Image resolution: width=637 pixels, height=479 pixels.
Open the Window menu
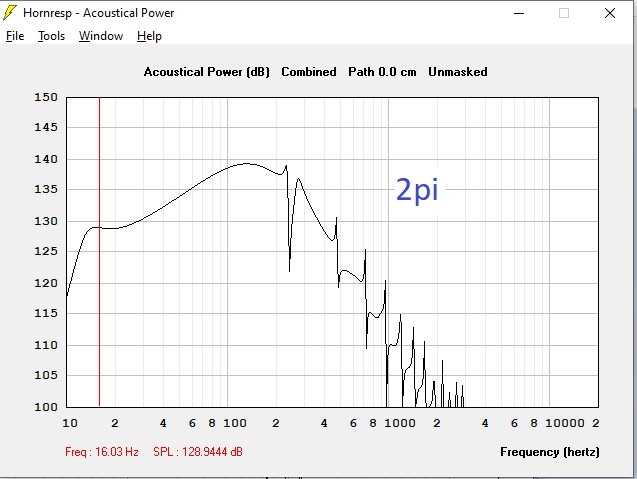[x=101, y=36]
